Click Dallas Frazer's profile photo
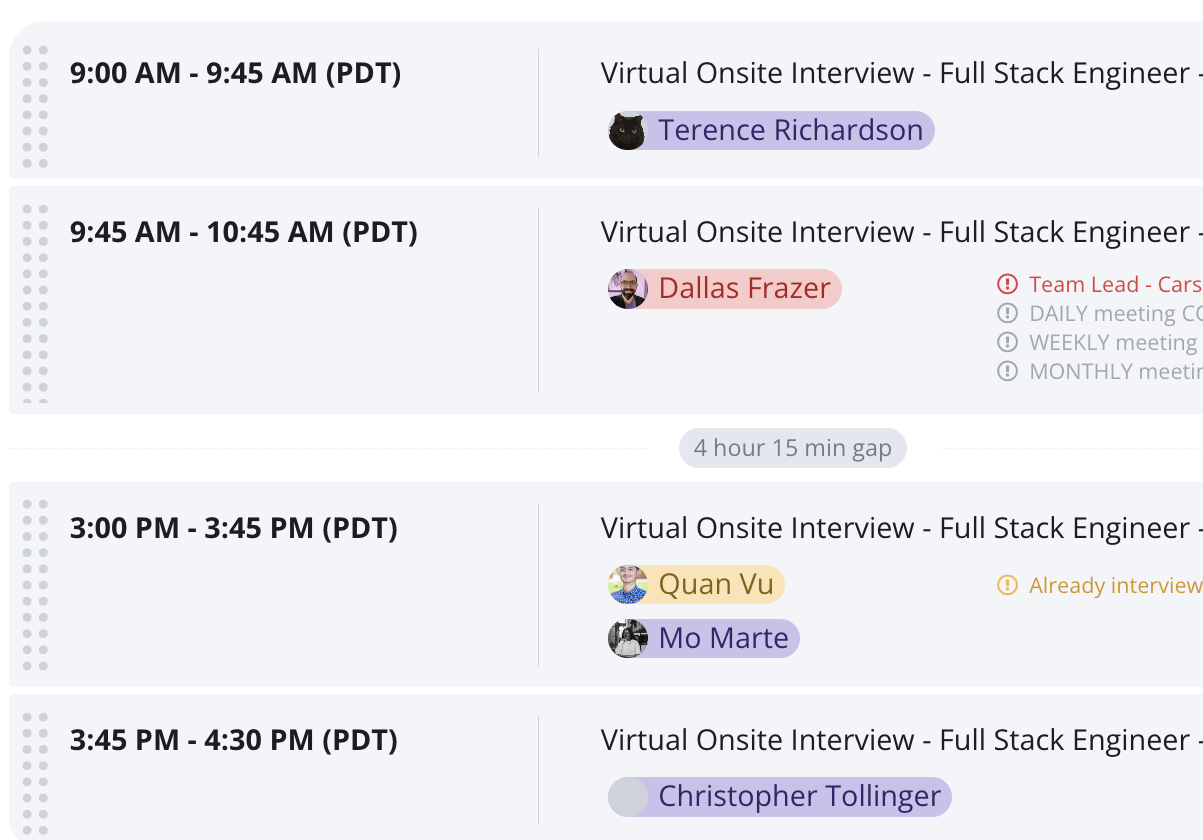 point(627,289)
